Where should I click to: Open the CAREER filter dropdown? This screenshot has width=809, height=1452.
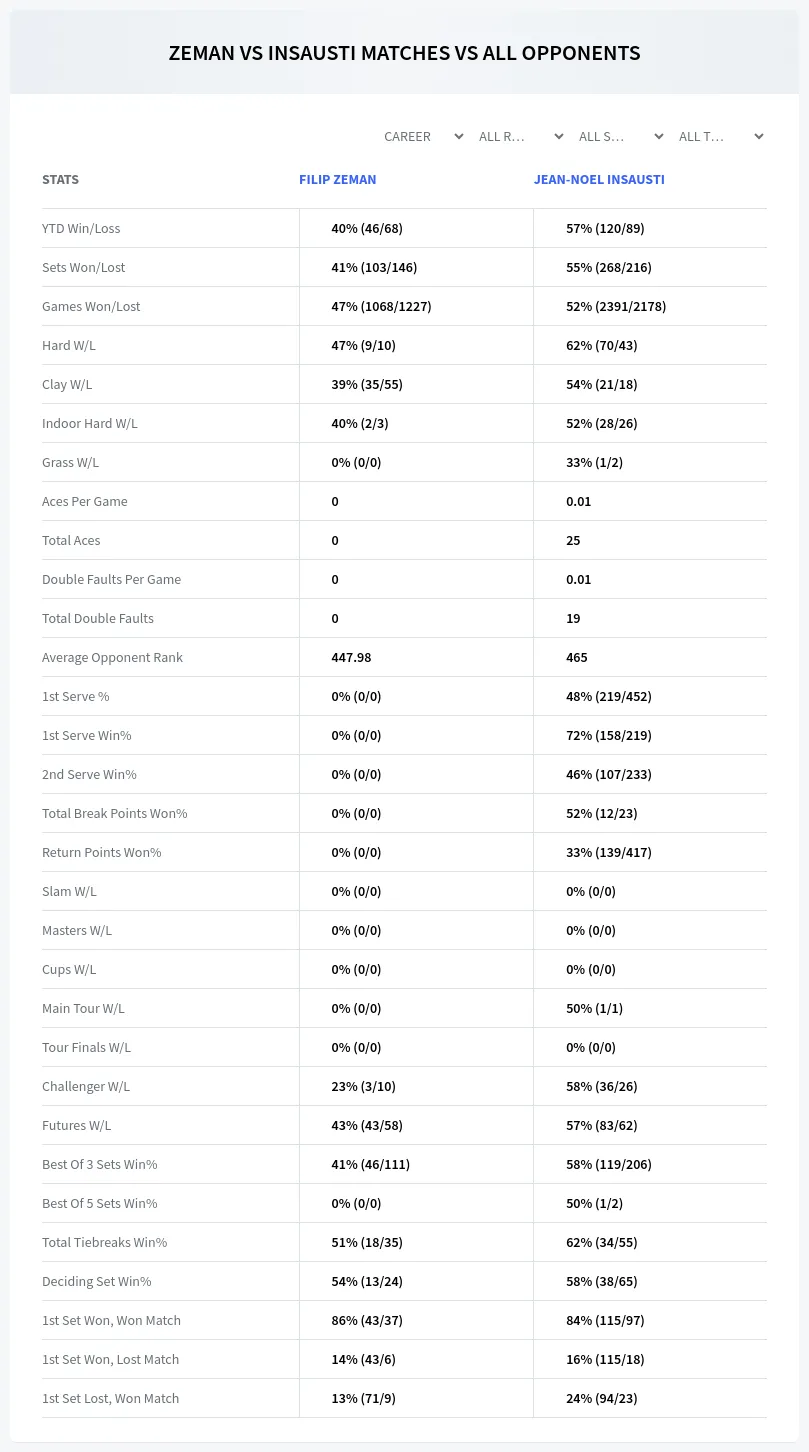coord(423,136)
